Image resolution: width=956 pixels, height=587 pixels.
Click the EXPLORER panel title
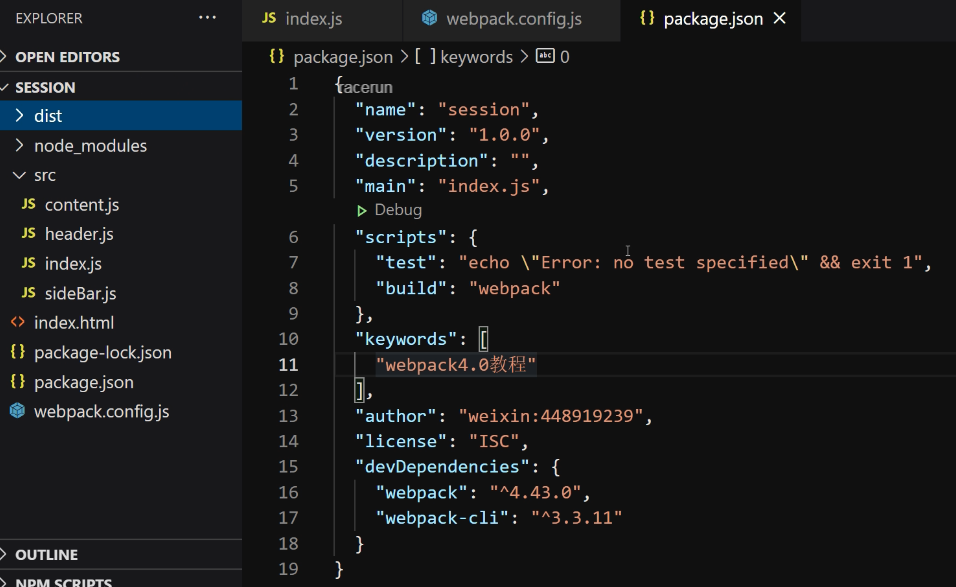coord(49,18)
